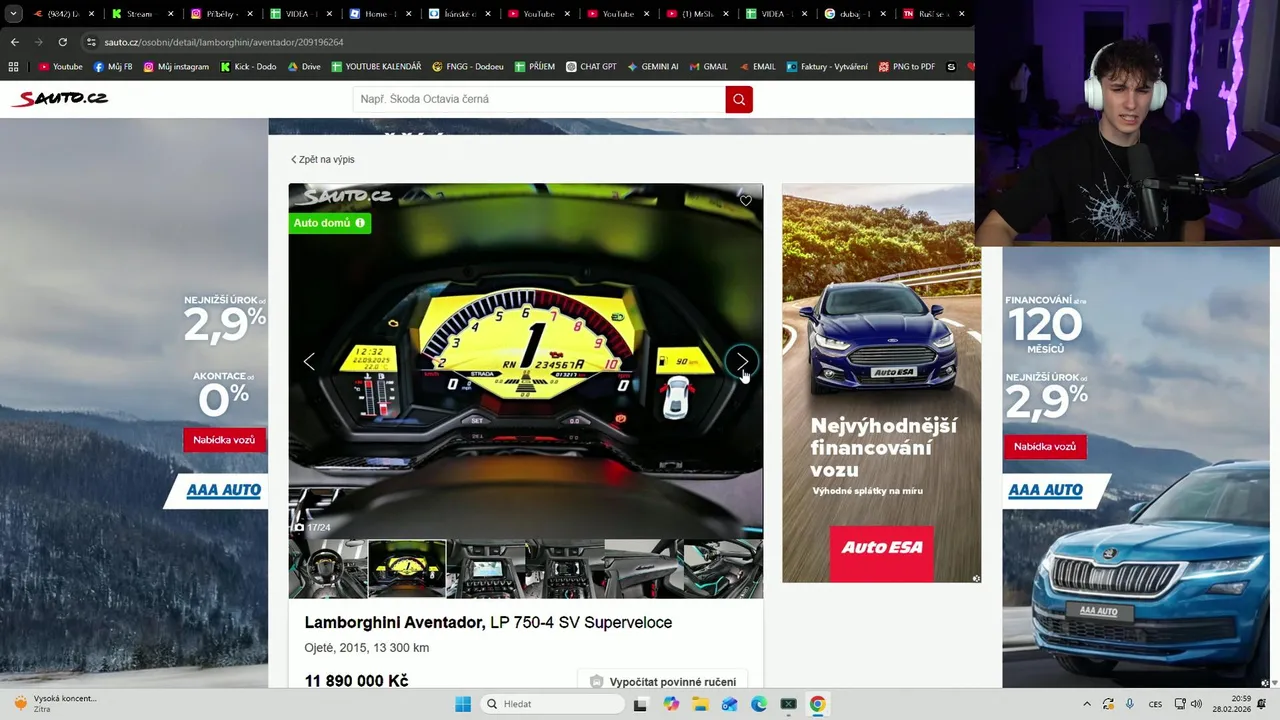Open Chrome from the taskbar

(x=817, y=704)
